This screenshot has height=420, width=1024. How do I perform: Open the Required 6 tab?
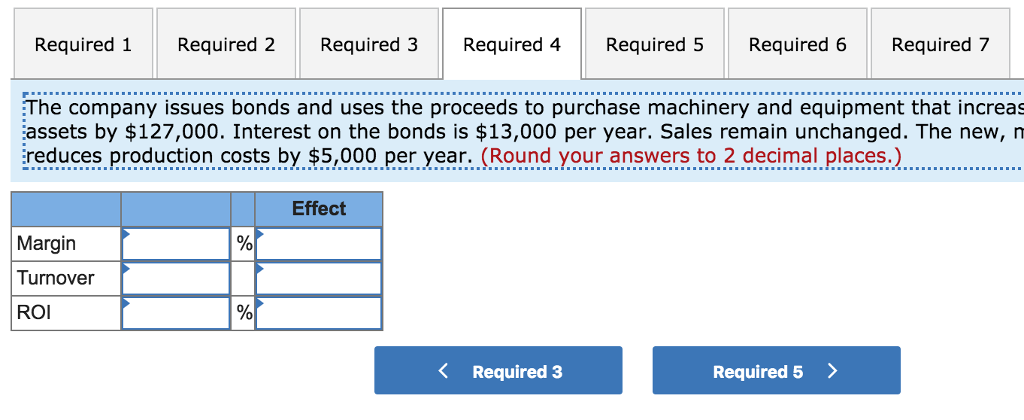tap(798, 45)
